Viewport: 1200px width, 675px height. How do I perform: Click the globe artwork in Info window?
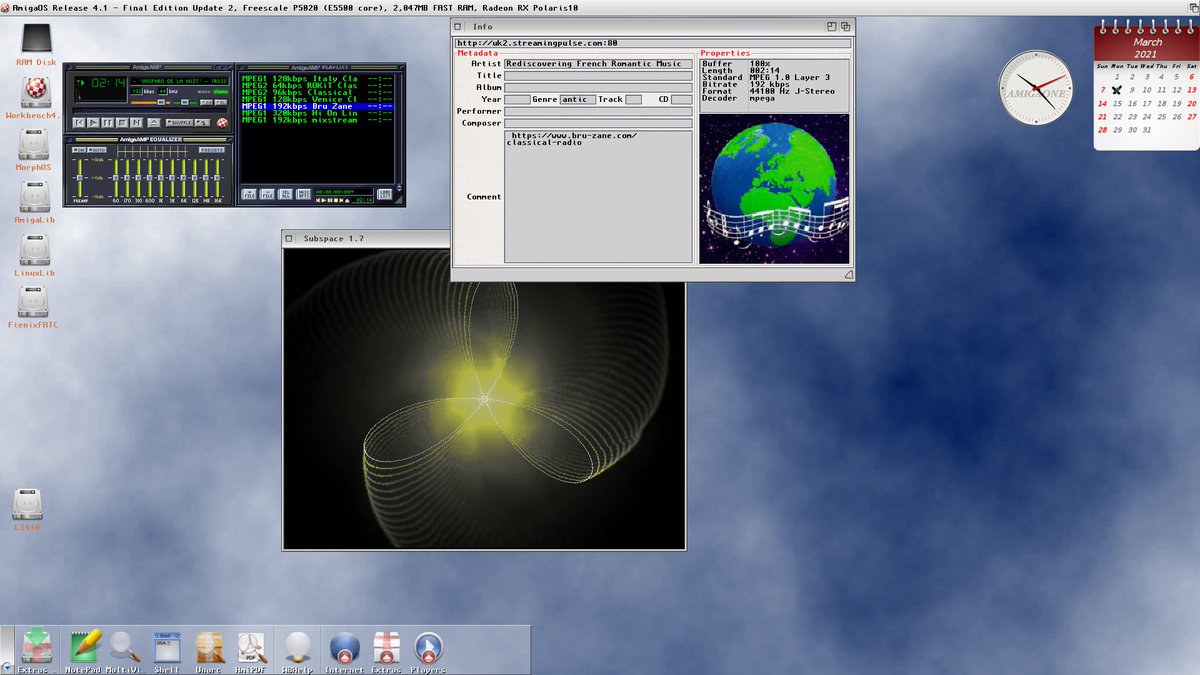775,188
